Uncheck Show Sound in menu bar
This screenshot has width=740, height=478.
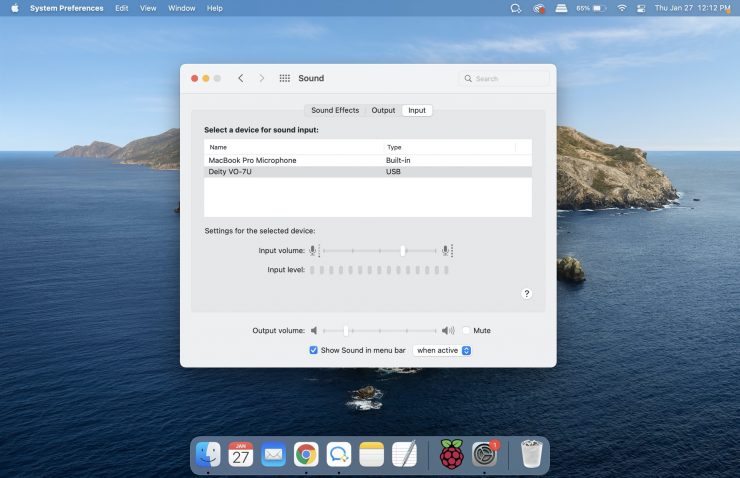(x=313, y=351)
